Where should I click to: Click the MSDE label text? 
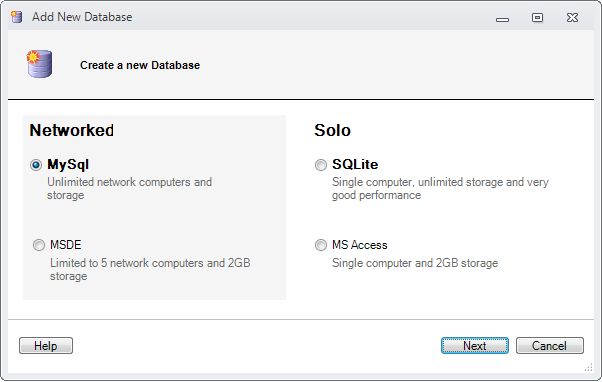pyautogui.click(x=66, y=245)
